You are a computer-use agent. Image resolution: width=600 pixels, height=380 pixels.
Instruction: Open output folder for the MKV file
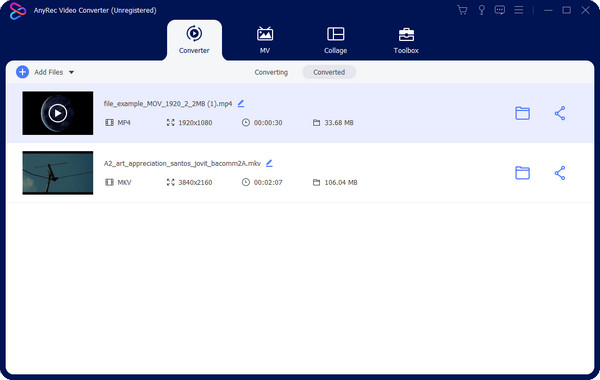522,173
